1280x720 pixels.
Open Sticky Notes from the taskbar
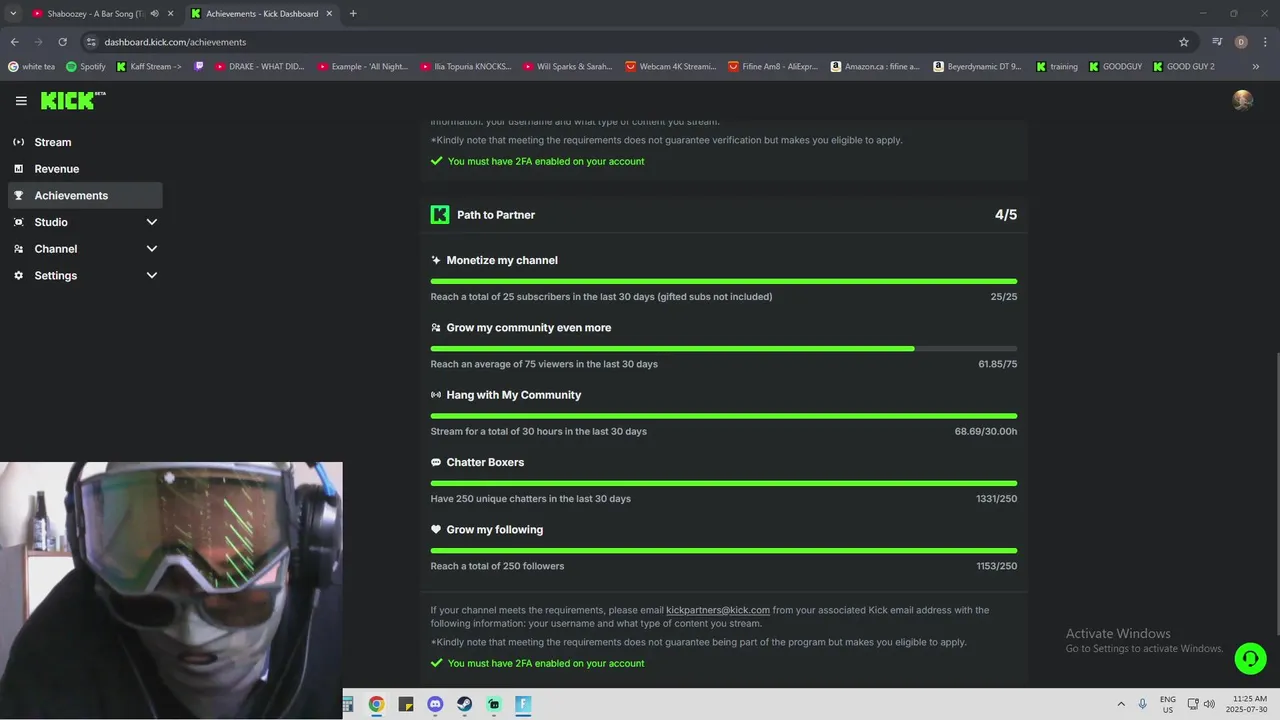click(405, 704)
